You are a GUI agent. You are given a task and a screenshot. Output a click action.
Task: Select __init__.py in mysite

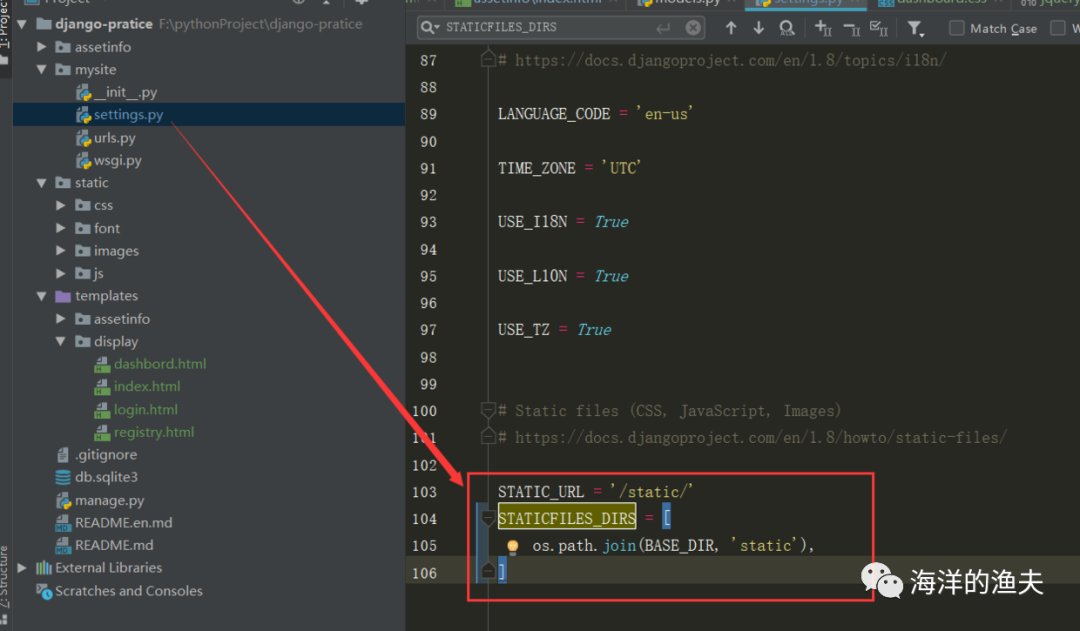click(x=125, y=92)
